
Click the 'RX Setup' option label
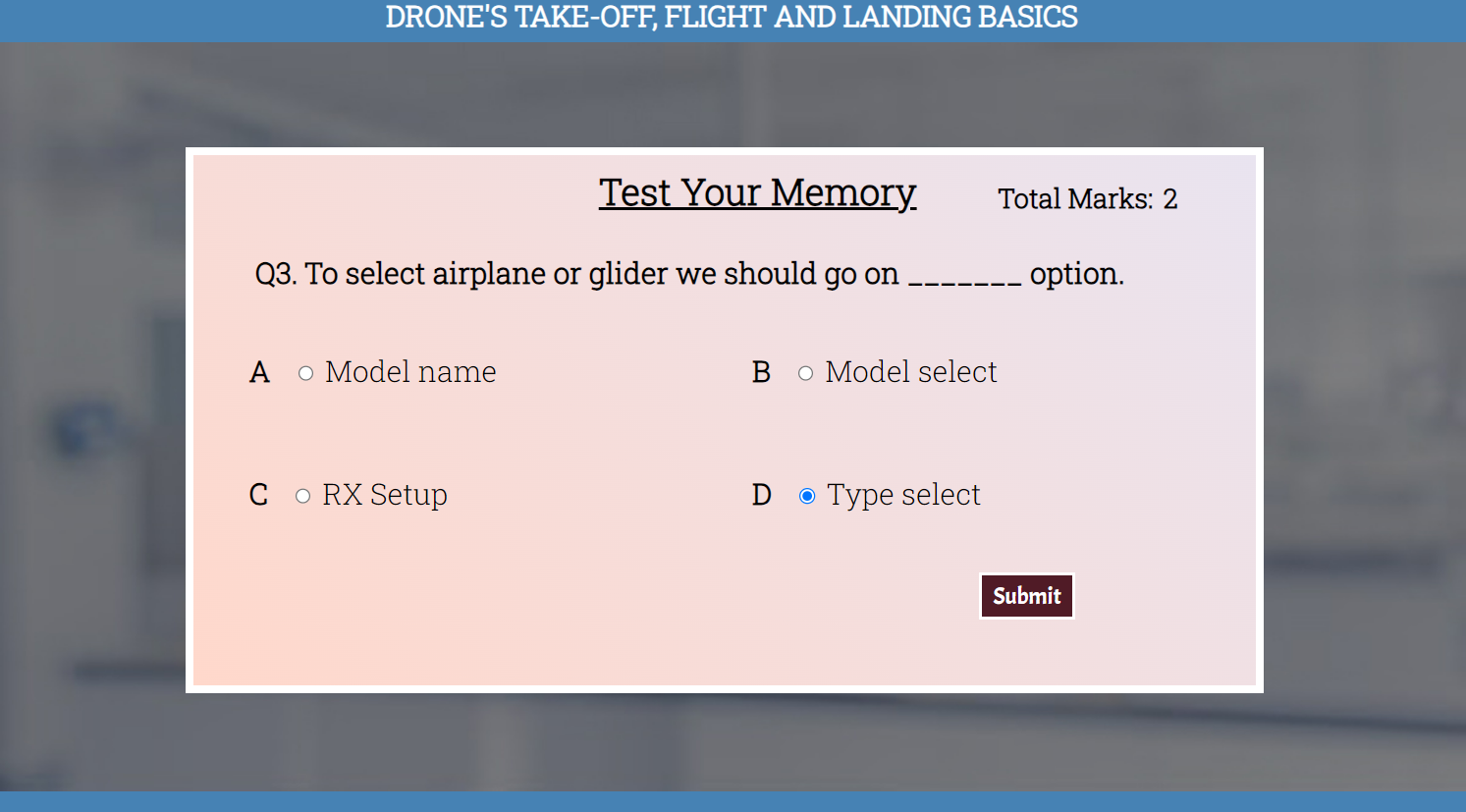pyautogui.click(x=385, y=495)
